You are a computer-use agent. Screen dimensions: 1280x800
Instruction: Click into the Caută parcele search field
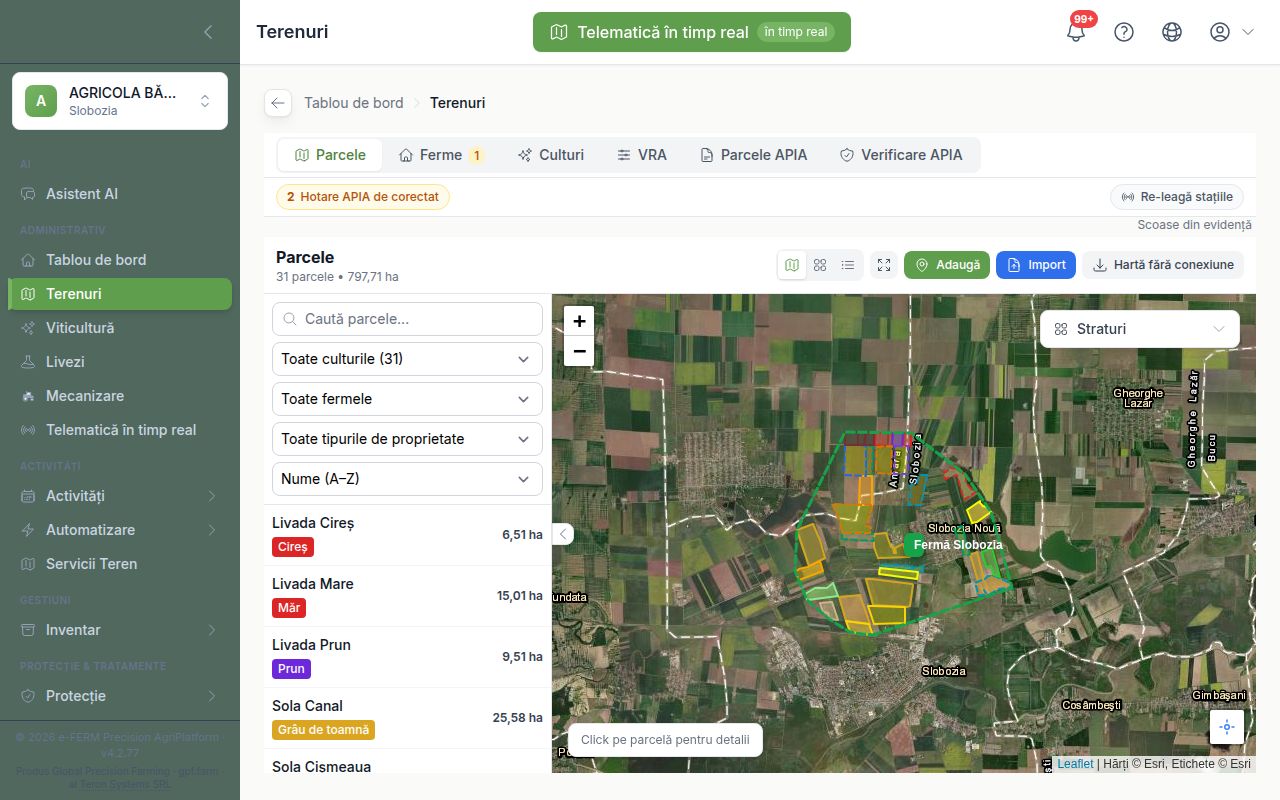pyautogui.click(x=407, y=319)
